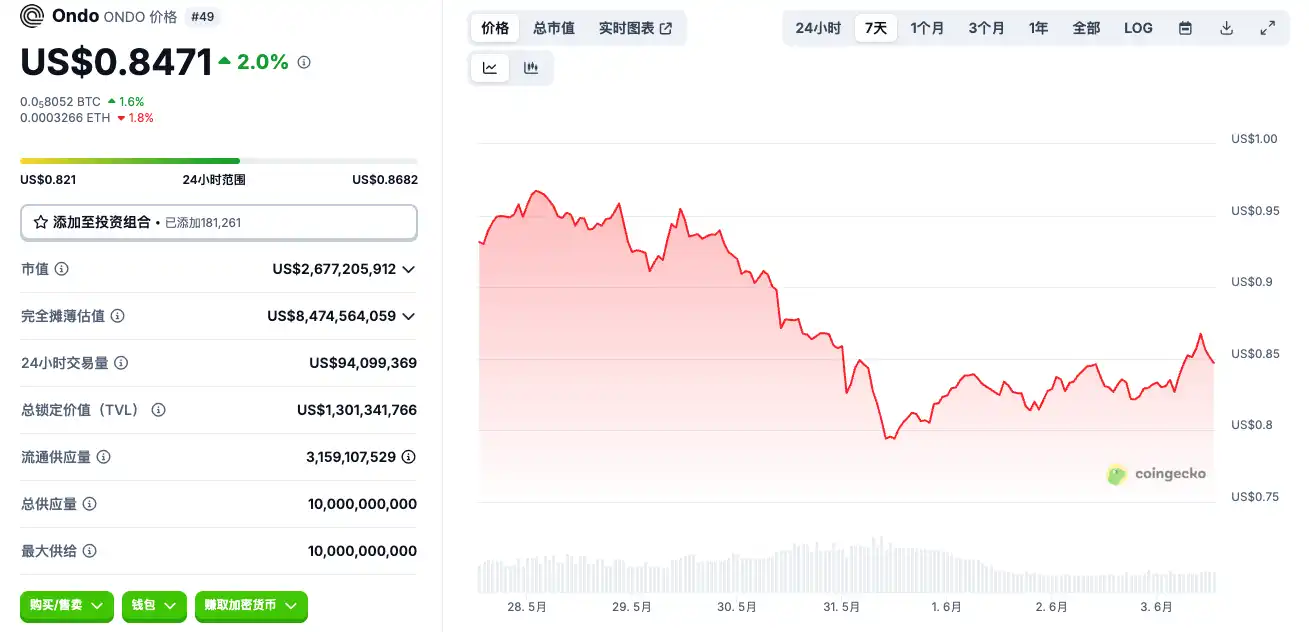This screenshot has height=632, width=1309.
Task: Click the 赚取加密货币 button
Action: (x=251, y=605)
